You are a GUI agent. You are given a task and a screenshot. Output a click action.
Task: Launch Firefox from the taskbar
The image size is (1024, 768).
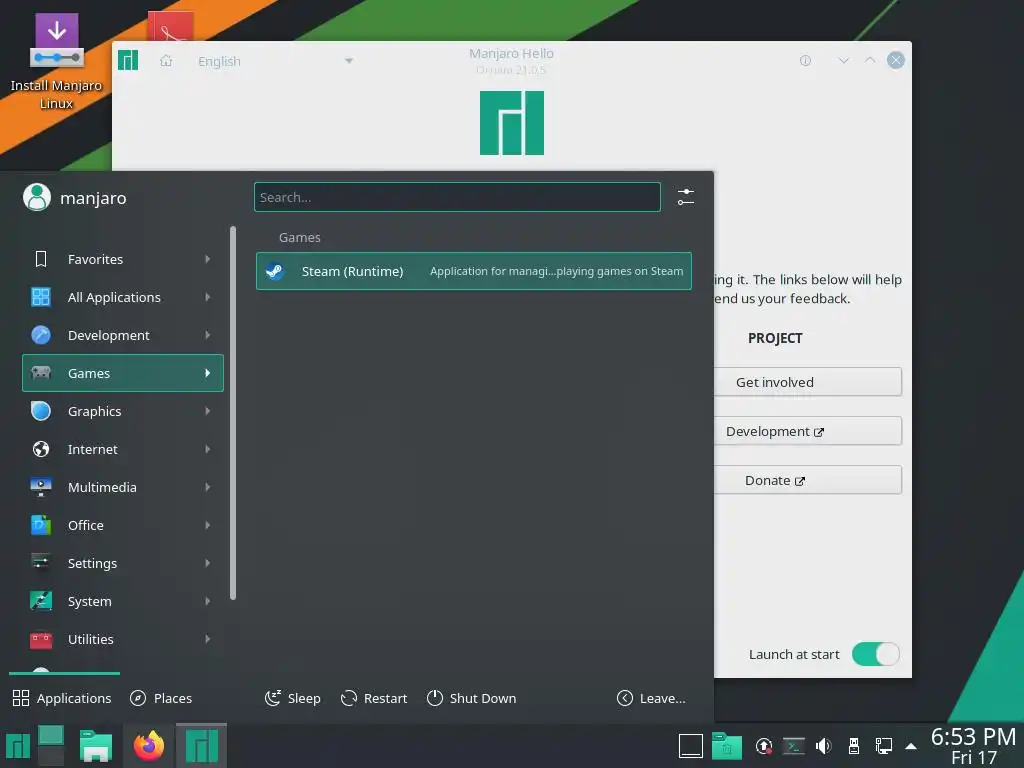click(x=149, y=746)
